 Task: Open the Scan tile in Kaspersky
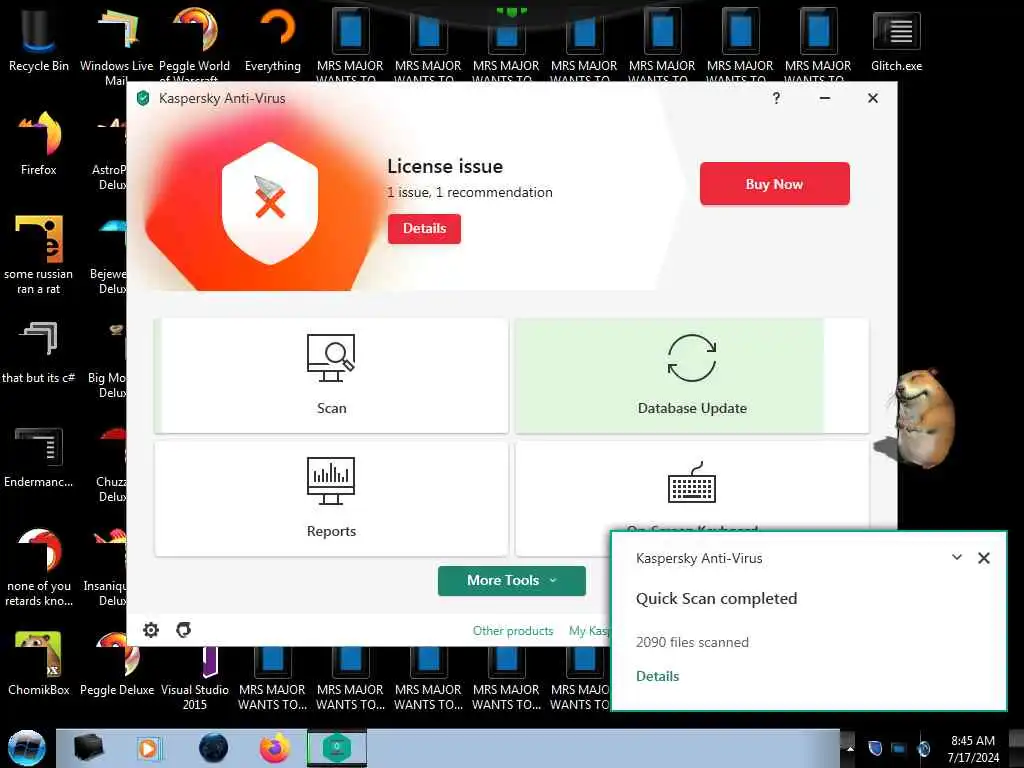(331, 376)
